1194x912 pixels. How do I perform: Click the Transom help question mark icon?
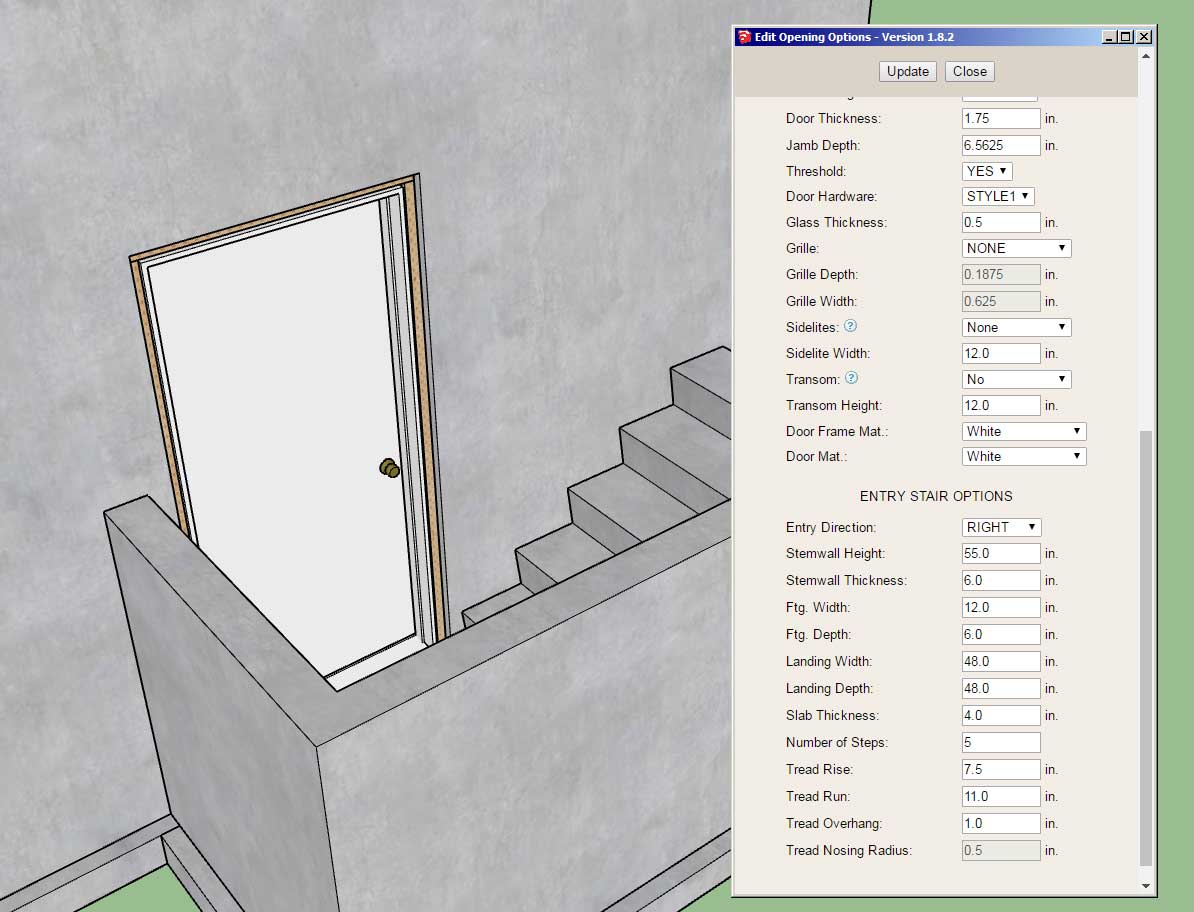point(851,378)
